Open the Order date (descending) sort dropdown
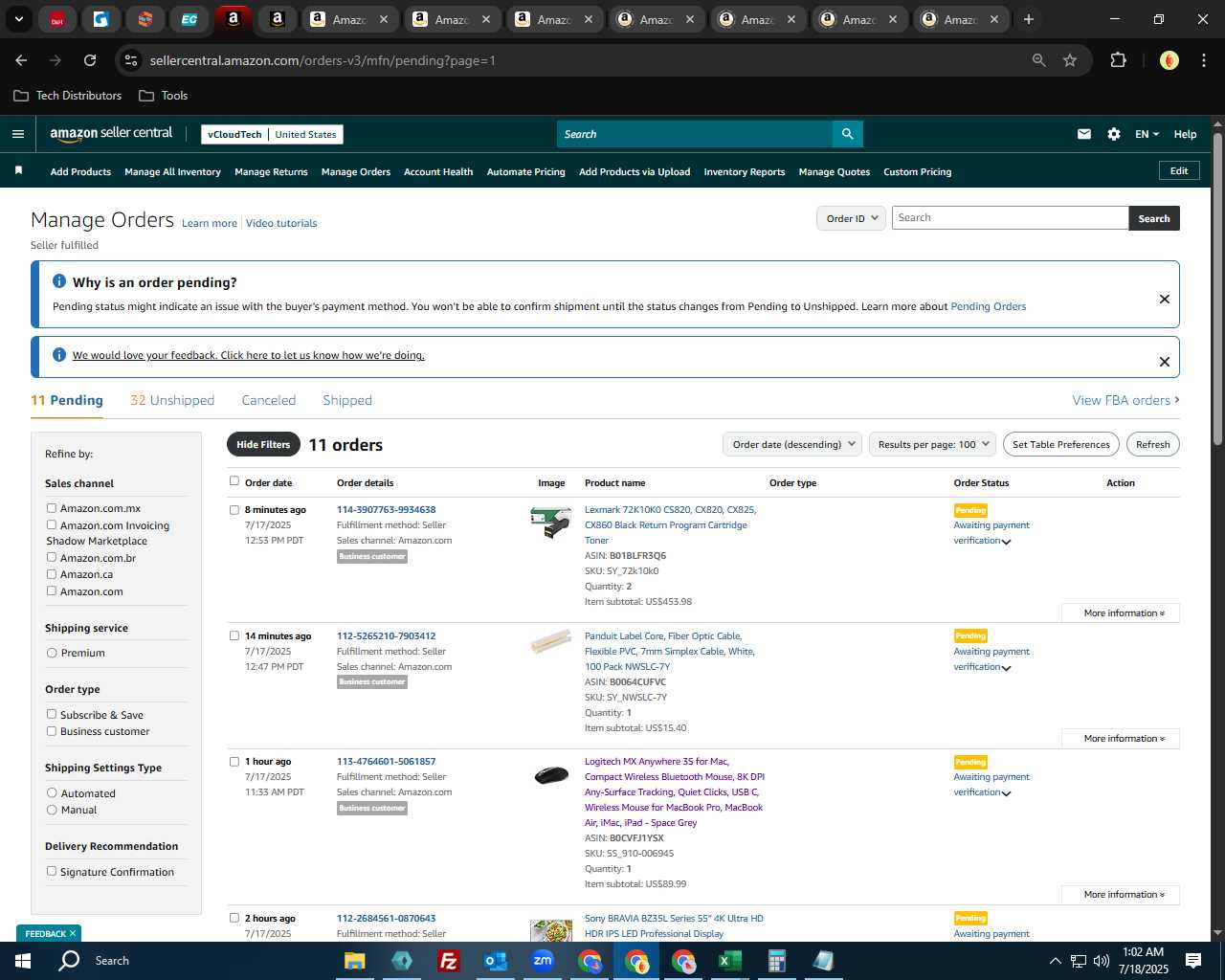Screen dimensions: 1225x980 point(792,444)
